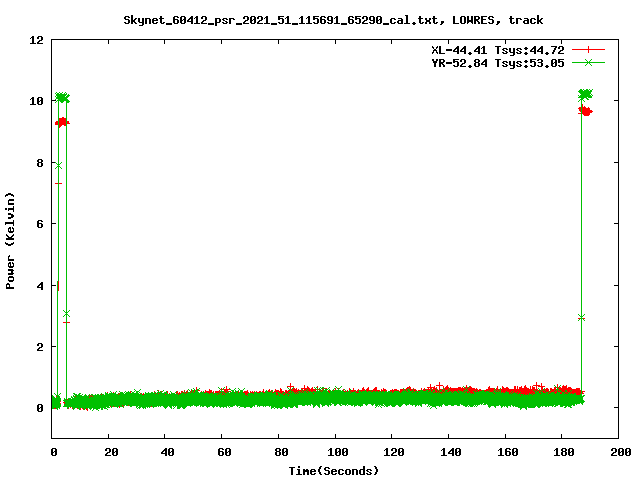640x480 pixels.
Task: Click the green YR legend line sample
Action: coord(588,63)
